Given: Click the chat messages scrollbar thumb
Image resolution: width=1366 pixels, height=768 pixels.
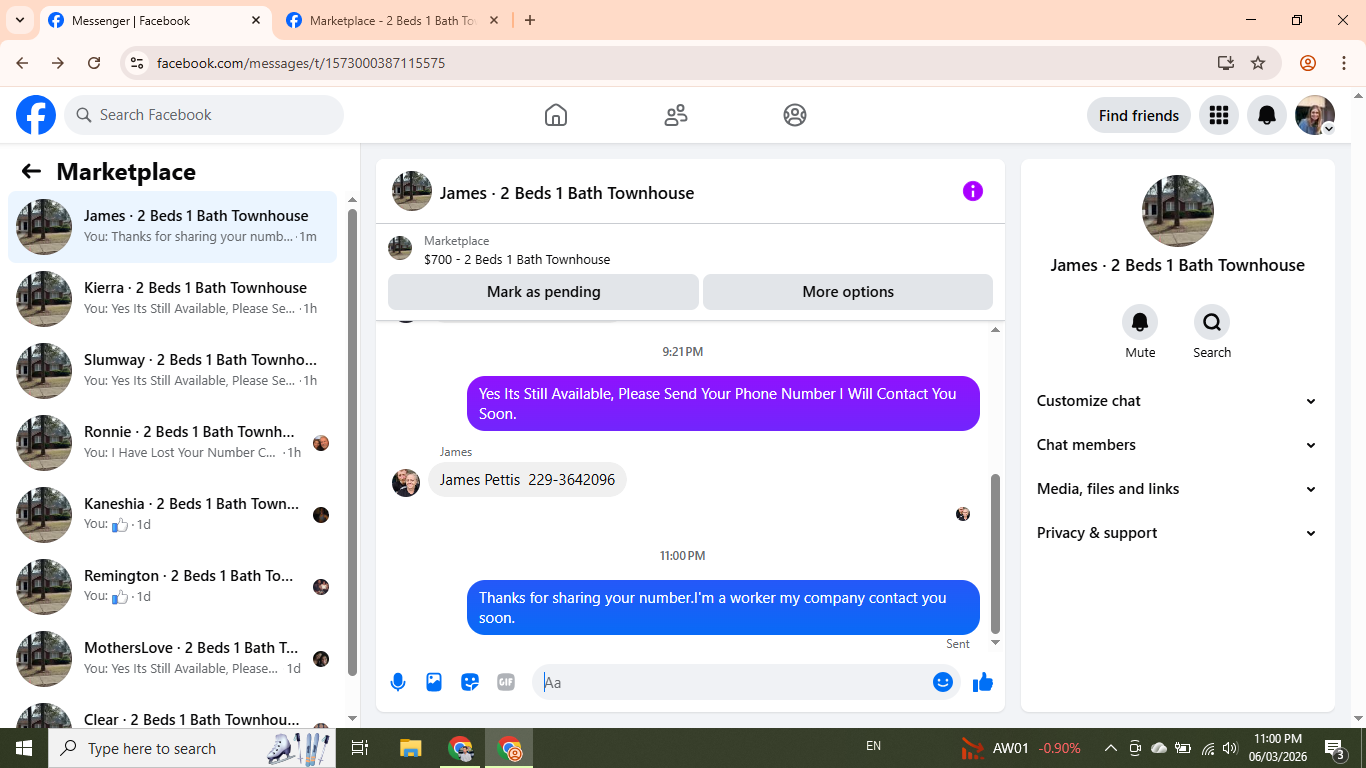Looking at the screenshot, I should [995, 552].
